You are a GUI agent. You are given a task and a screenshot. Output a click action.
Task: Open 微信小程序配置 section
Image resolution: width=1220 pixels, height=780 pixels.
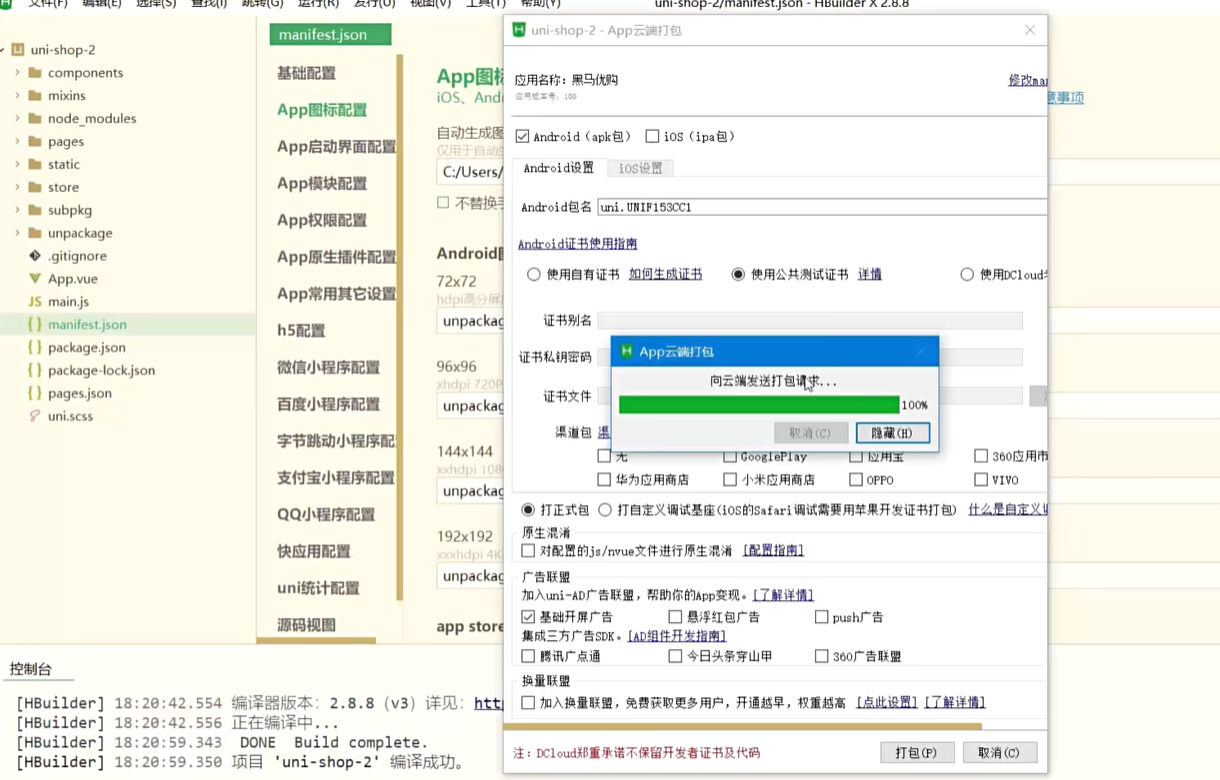pyautogui.click(x=328, y=367)
